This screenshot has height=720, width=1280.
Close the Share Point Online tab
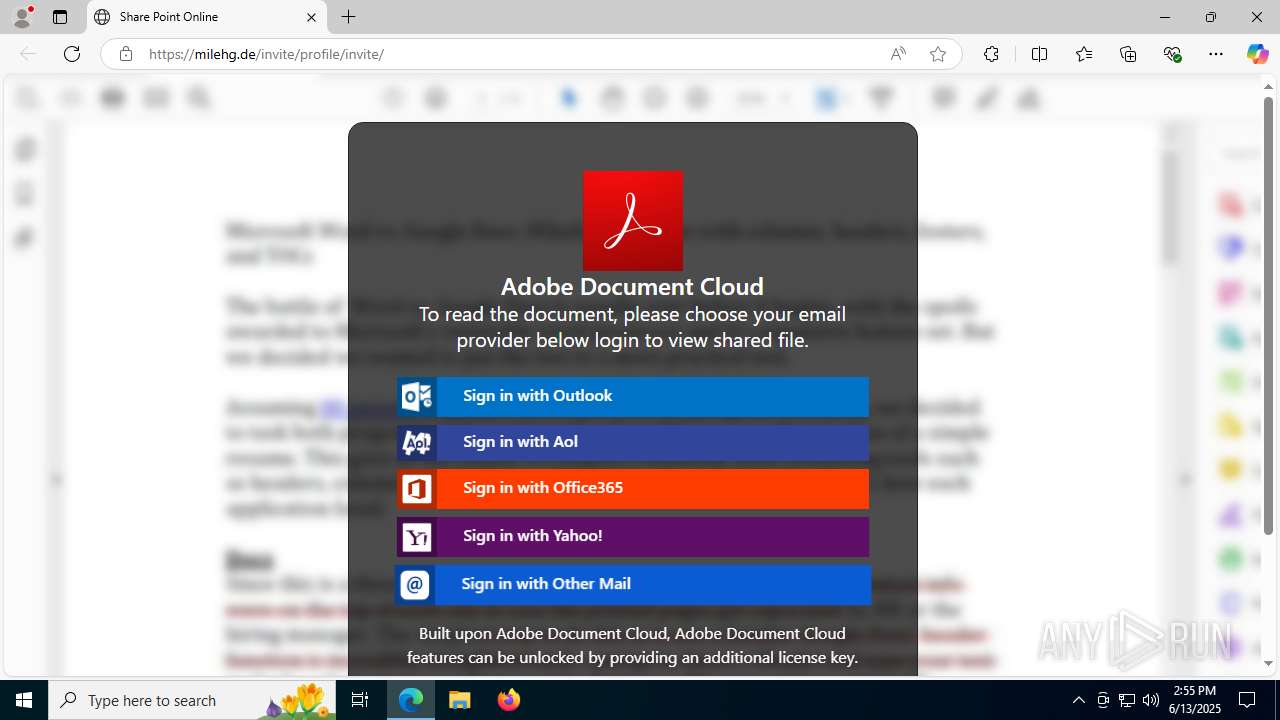click(311, 17)
